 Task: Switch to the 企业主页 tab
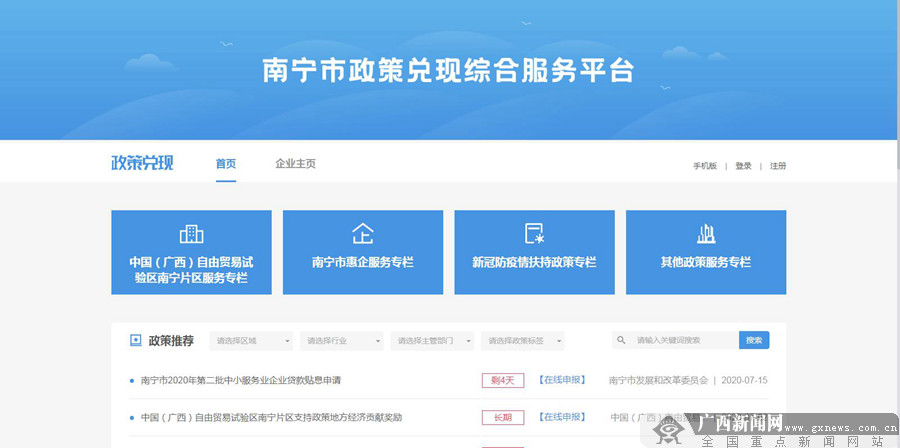coord(296,164)
